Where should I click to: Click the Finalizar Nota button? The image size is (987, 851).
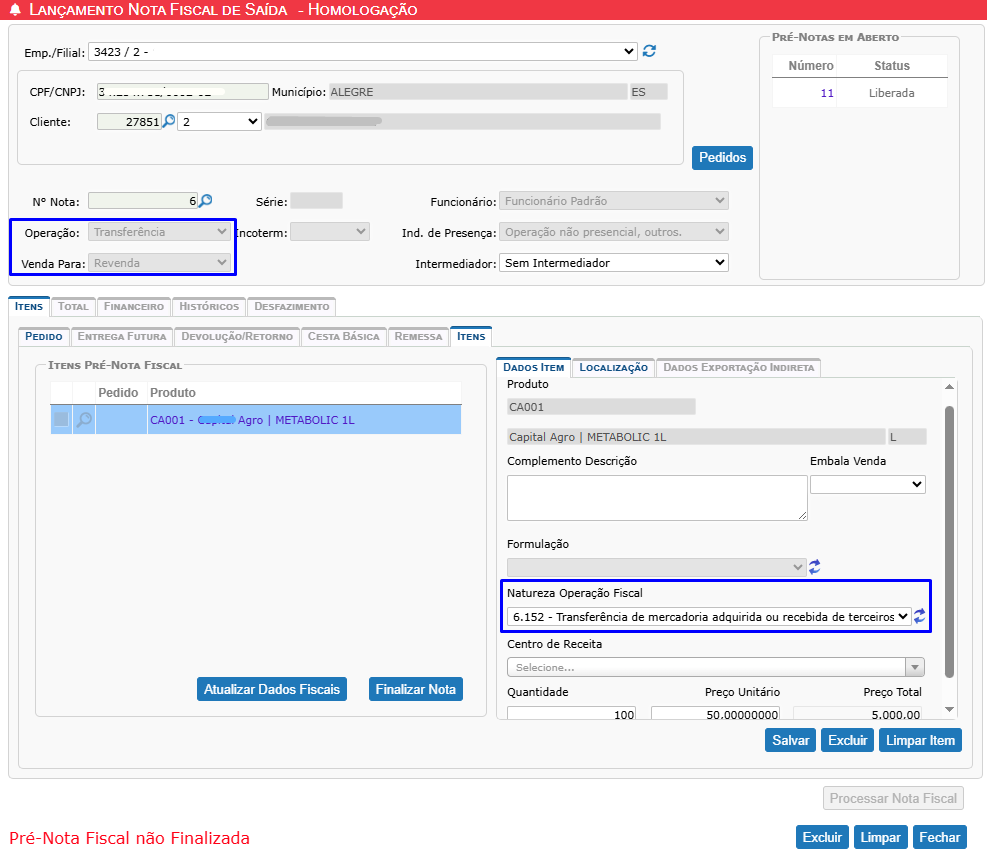[x=416, y=689]
